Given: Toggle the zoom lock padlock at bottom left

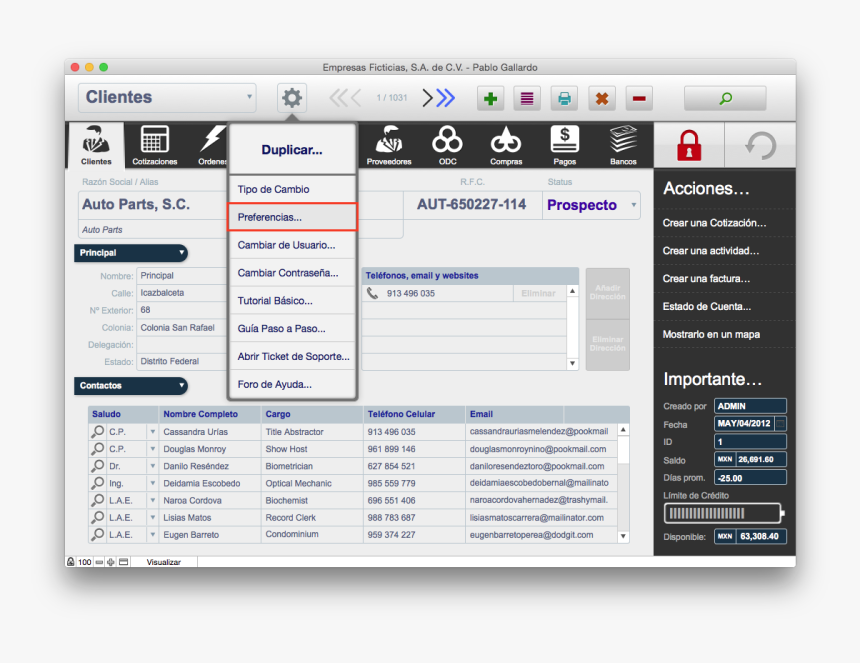Looking at the screenshot, I should click(69, 561).
